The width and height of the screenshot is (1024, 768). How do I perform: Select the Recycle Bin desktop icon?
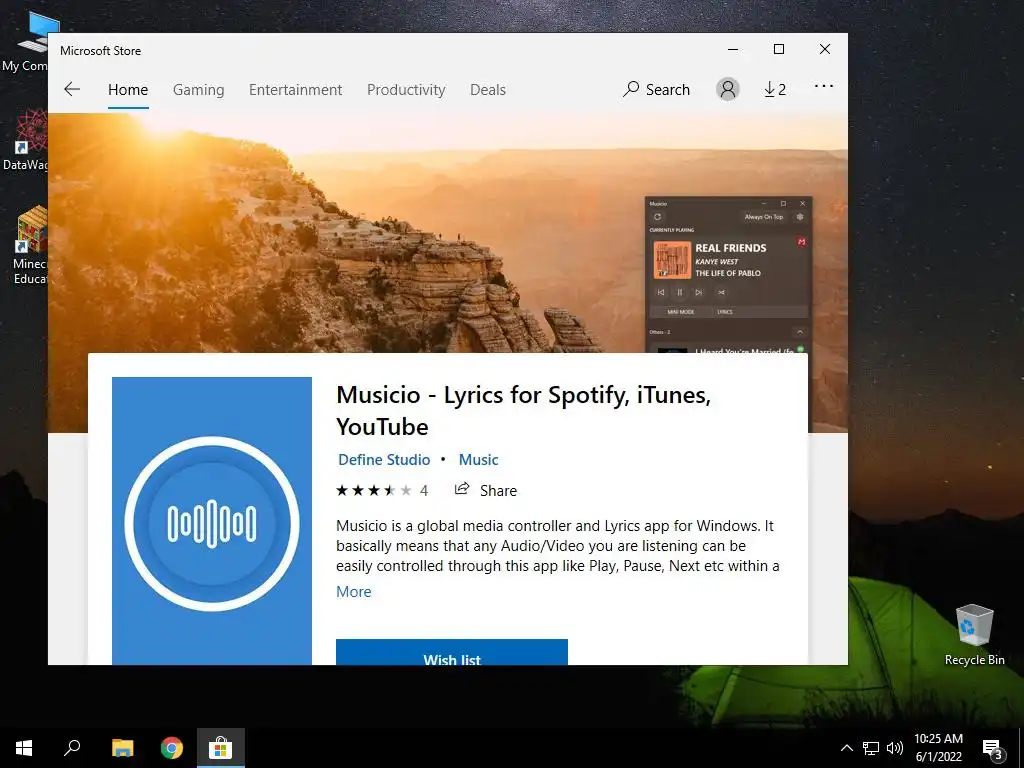pos(974,635)
